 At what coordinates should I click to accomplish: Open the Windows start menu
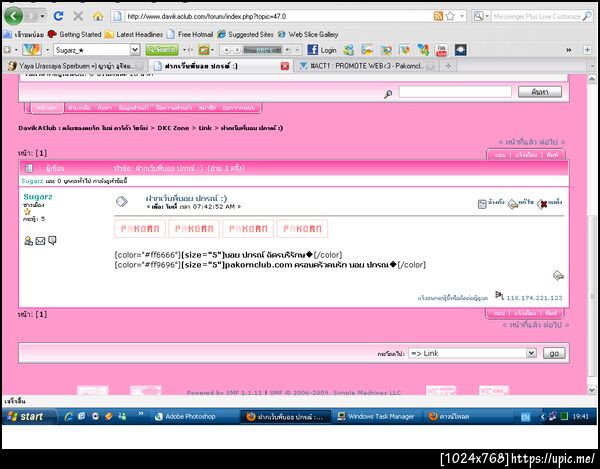coord(27,416)
